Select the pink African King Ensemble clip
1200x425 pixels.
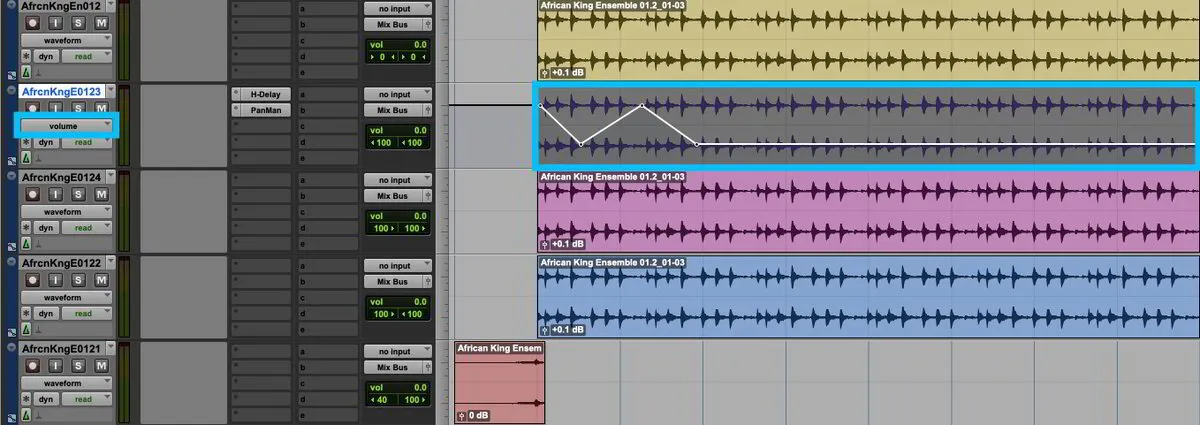pos(868,210)
